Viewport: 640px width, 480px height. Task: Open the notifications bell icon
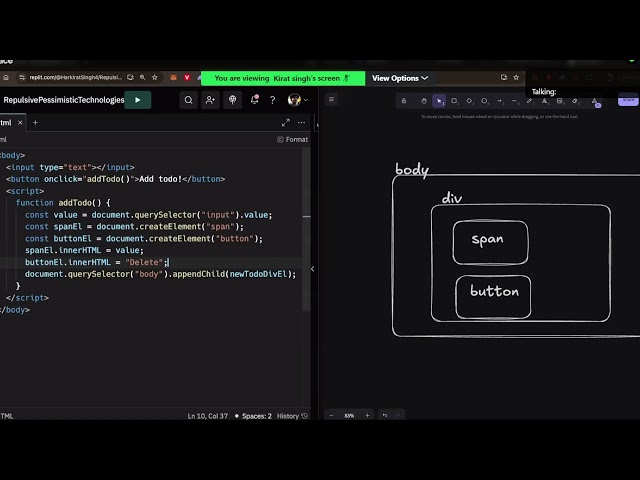[x=254, y=100]
